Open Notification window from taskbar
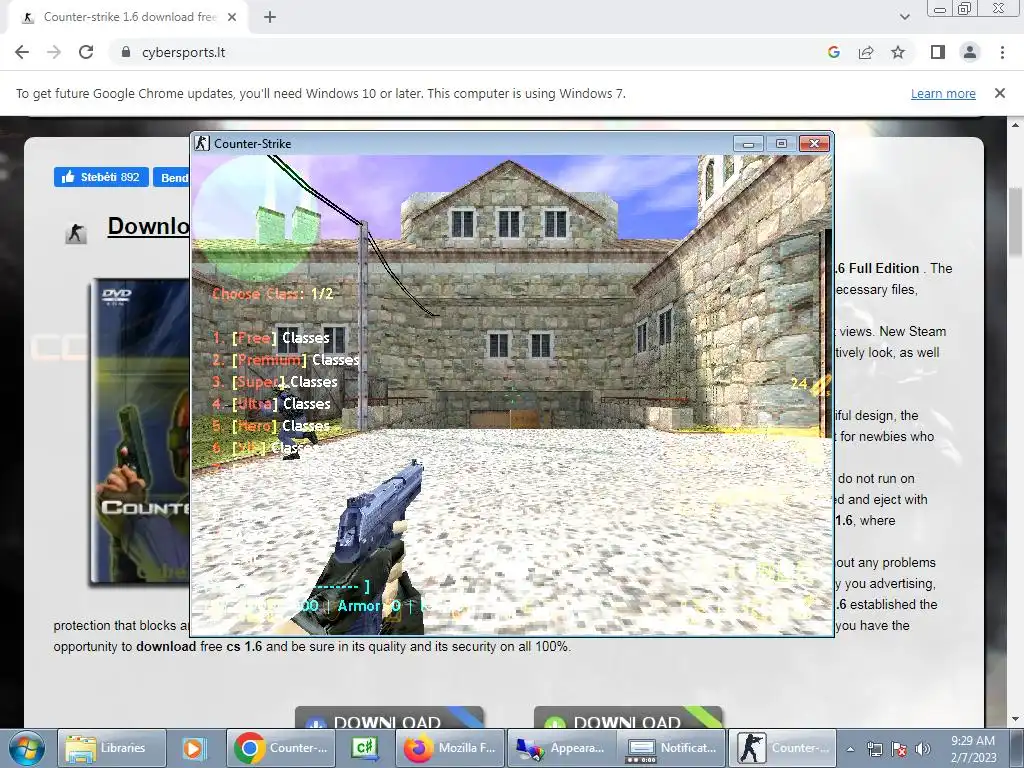 (x=672, y=748)
